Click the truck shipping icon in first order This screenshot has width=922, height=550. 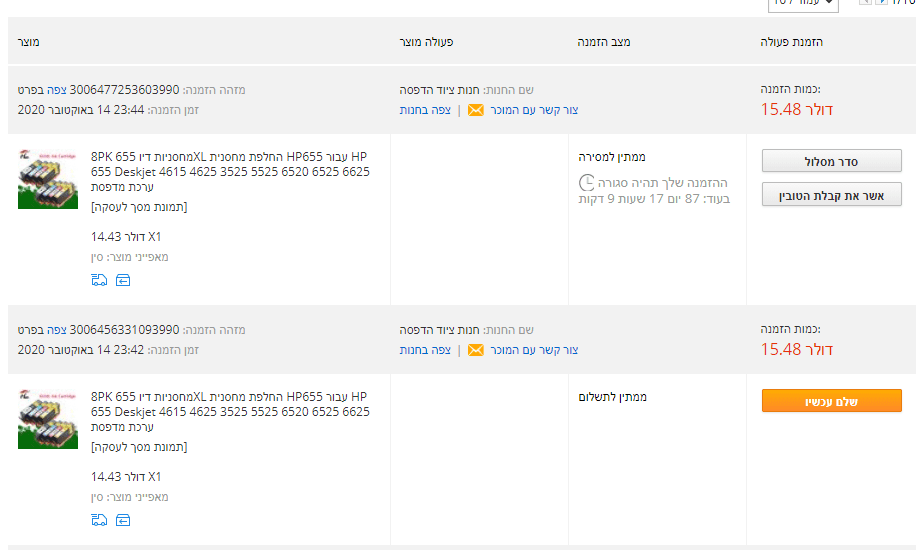[98, 280]
